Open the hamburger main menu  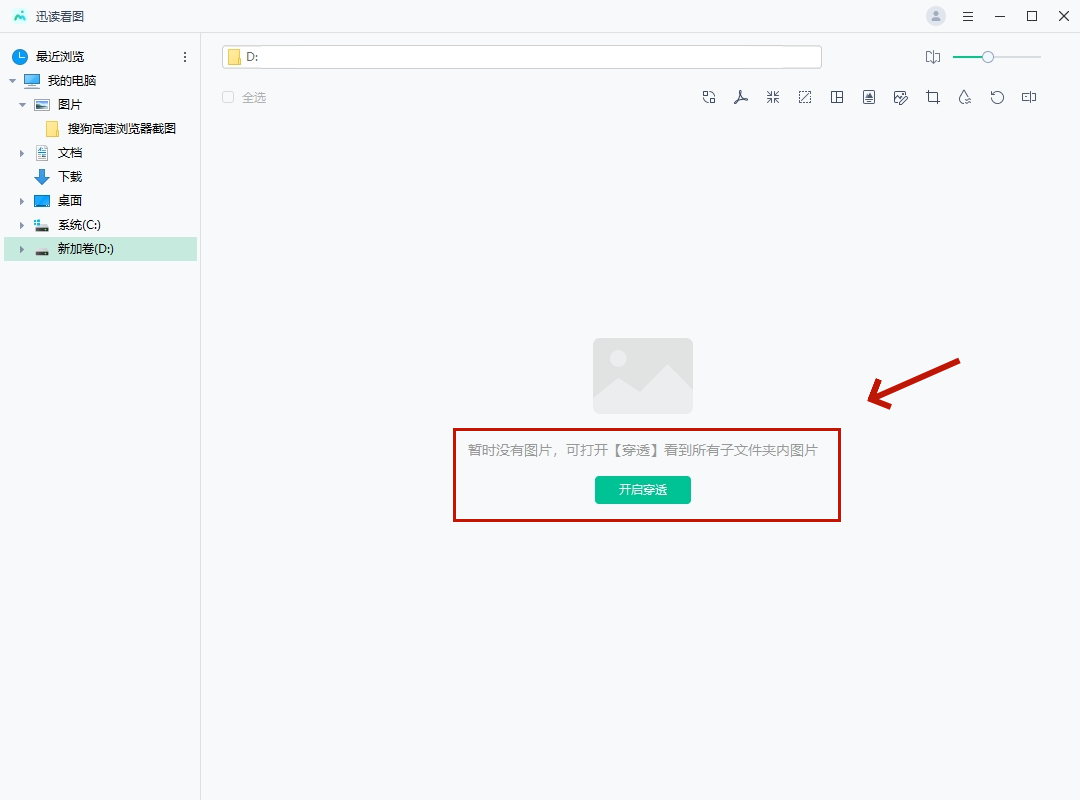pos(968,17)
